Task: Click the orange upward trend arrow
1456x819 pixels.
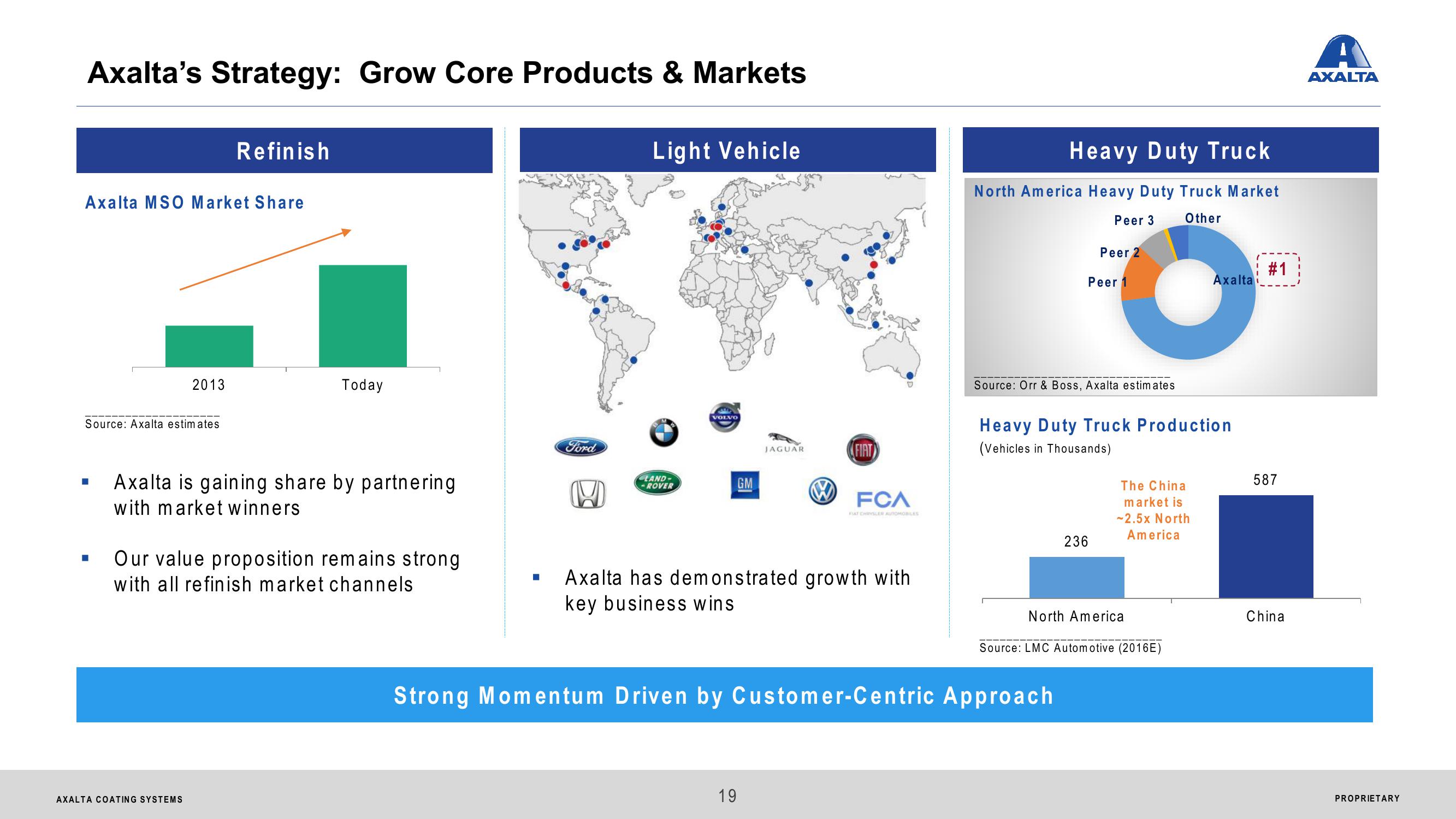Action: coord(265,259)
